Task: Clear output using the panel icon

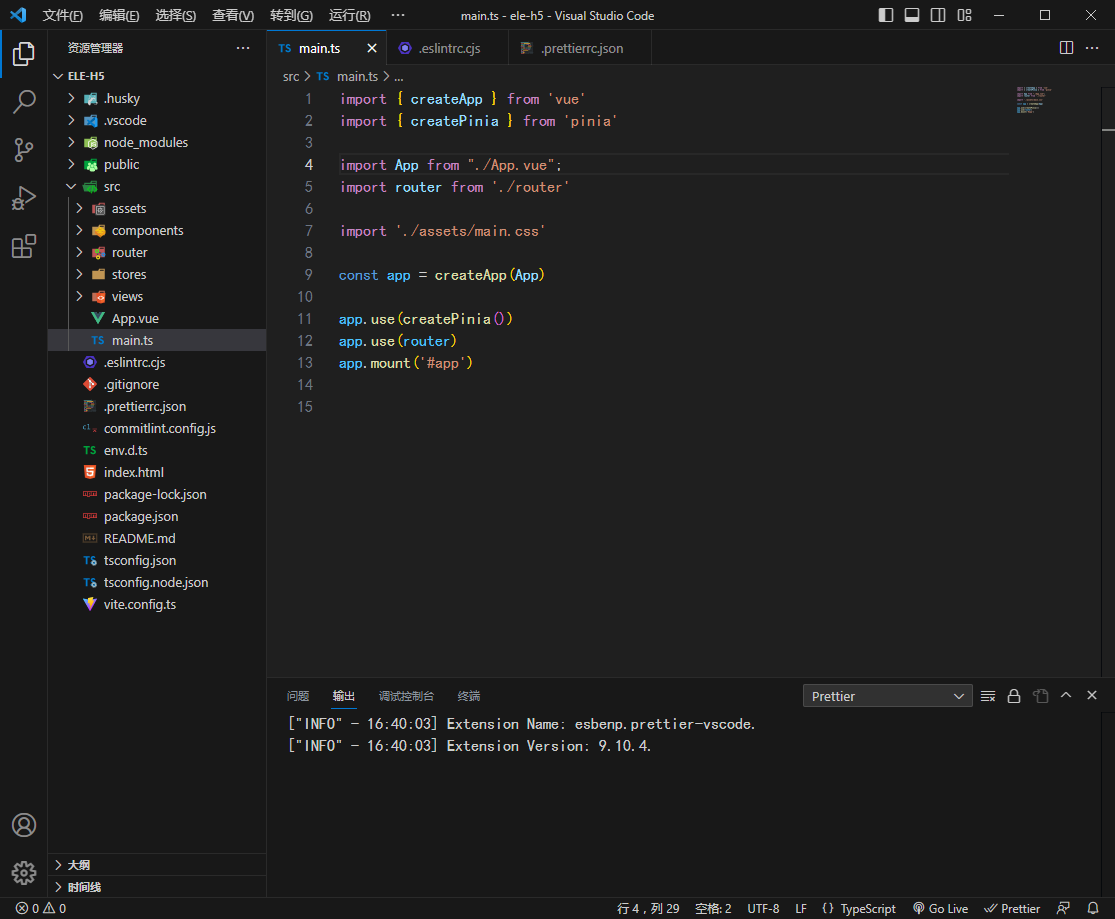Action: coord(988,696)
